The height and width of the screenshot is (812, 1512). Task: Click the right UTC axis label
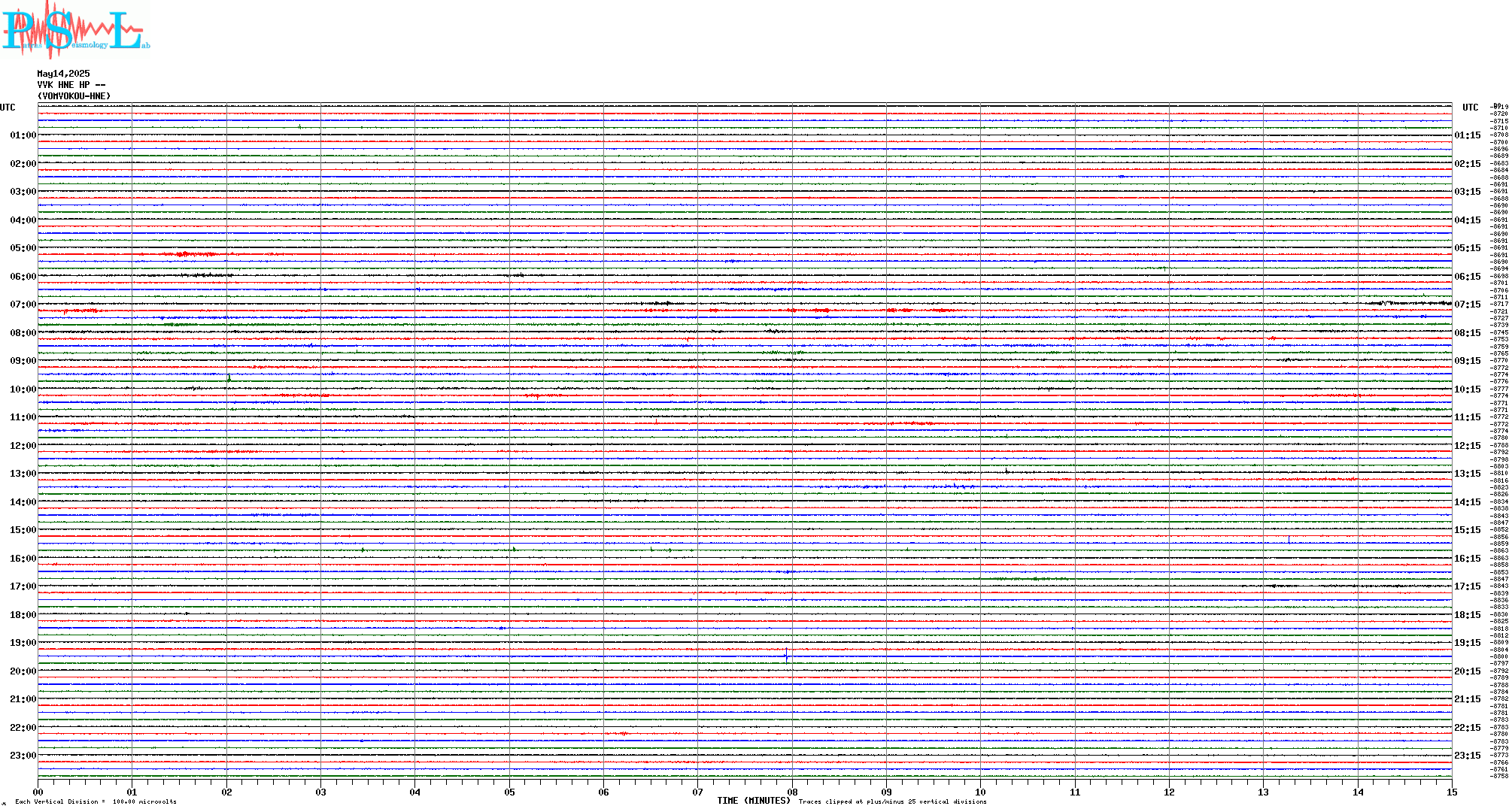(x=1470, y=108)
